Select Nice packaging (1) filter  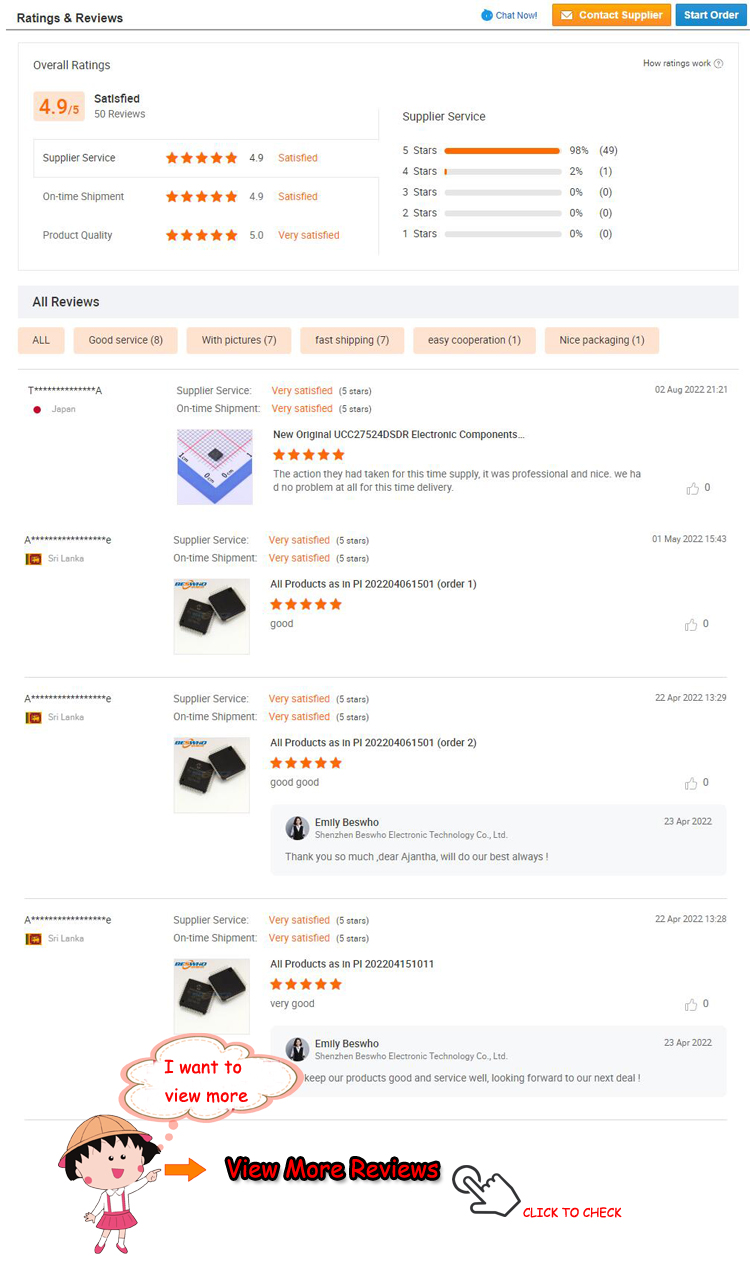point(602,340)
